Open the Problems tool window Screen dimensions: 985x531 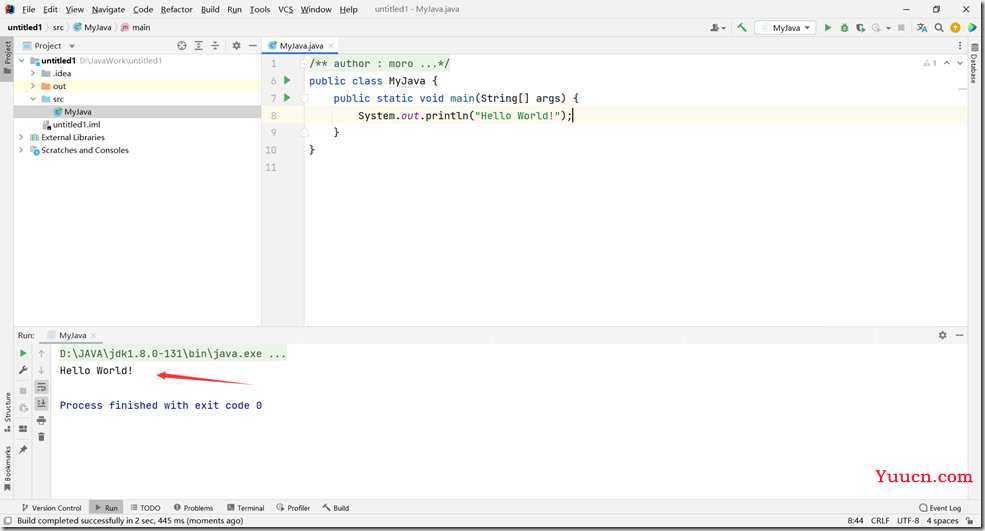point(193,508)
